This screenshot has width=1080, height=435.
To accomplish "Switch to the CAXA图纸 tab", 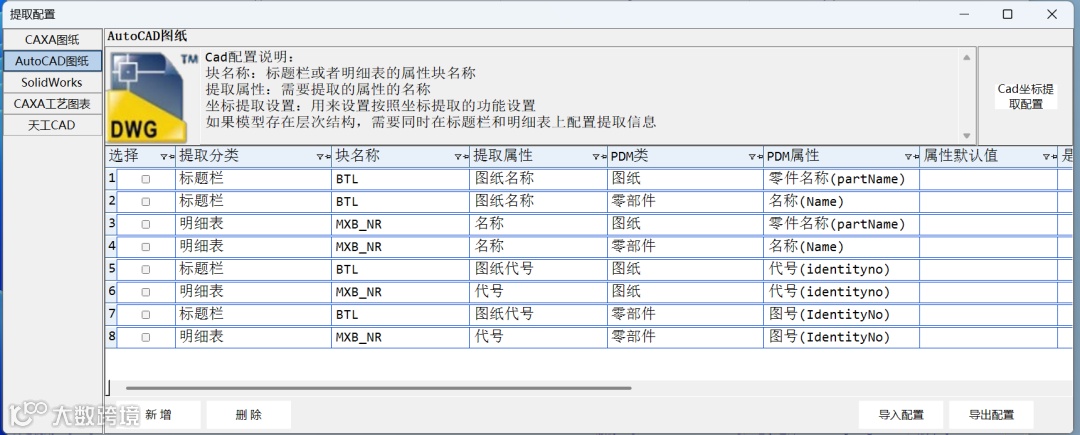I will pyautogui.click(x=52, y=39).
